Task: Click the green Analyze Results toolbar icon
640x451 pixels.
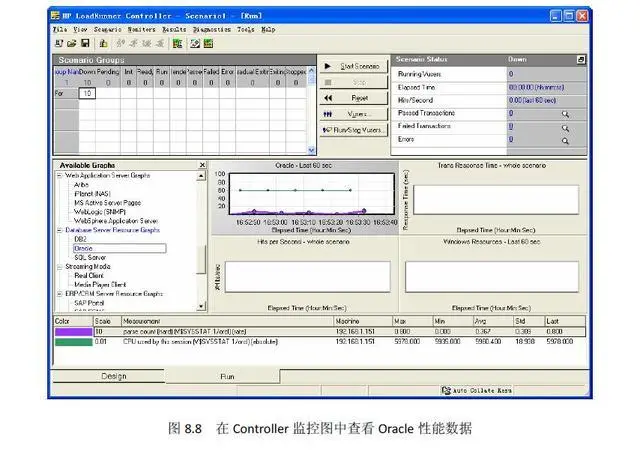Action: [178, 43]
